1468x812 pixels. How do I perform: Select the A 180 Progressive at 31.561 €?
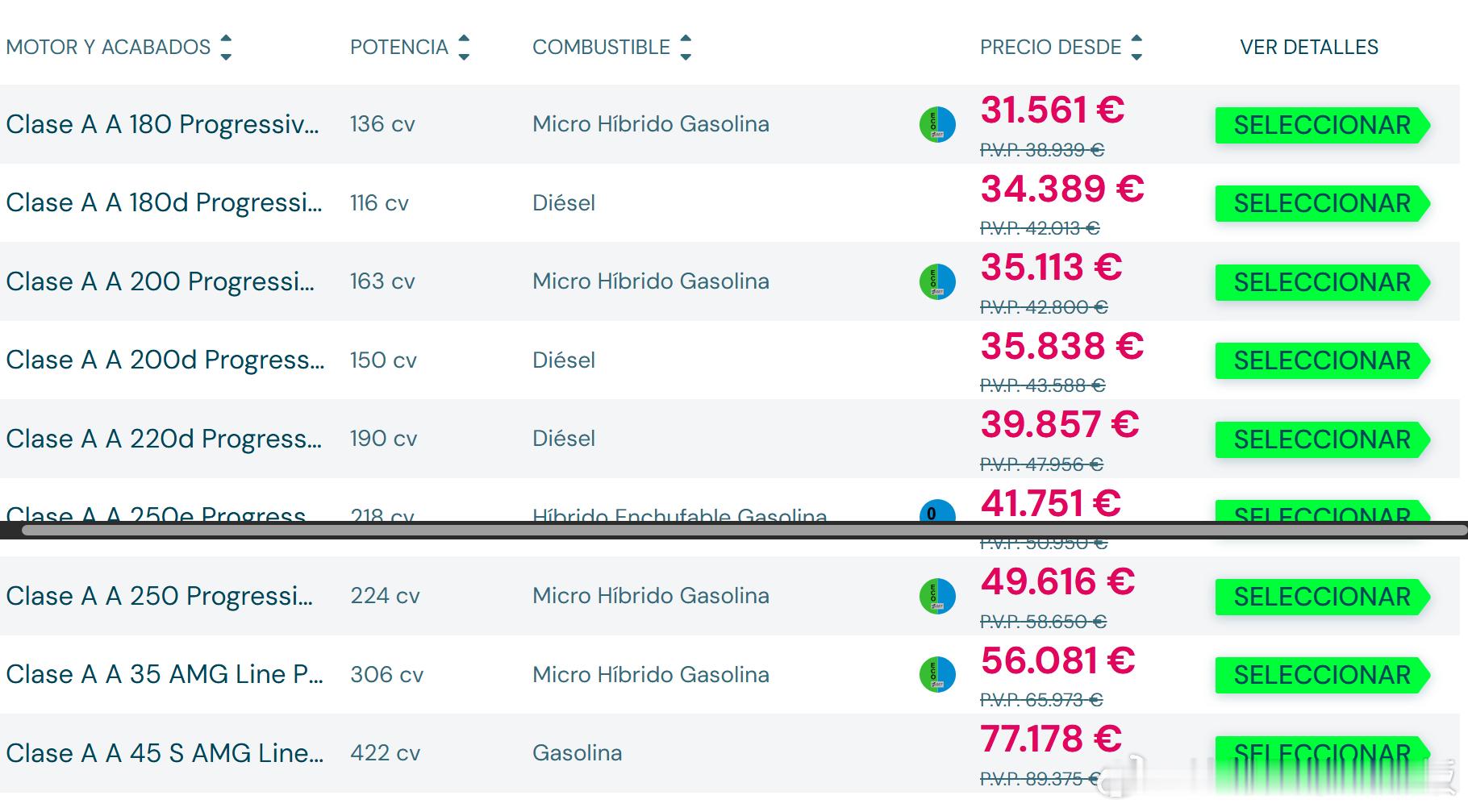pyautogui.click(x=1321, y=126)
